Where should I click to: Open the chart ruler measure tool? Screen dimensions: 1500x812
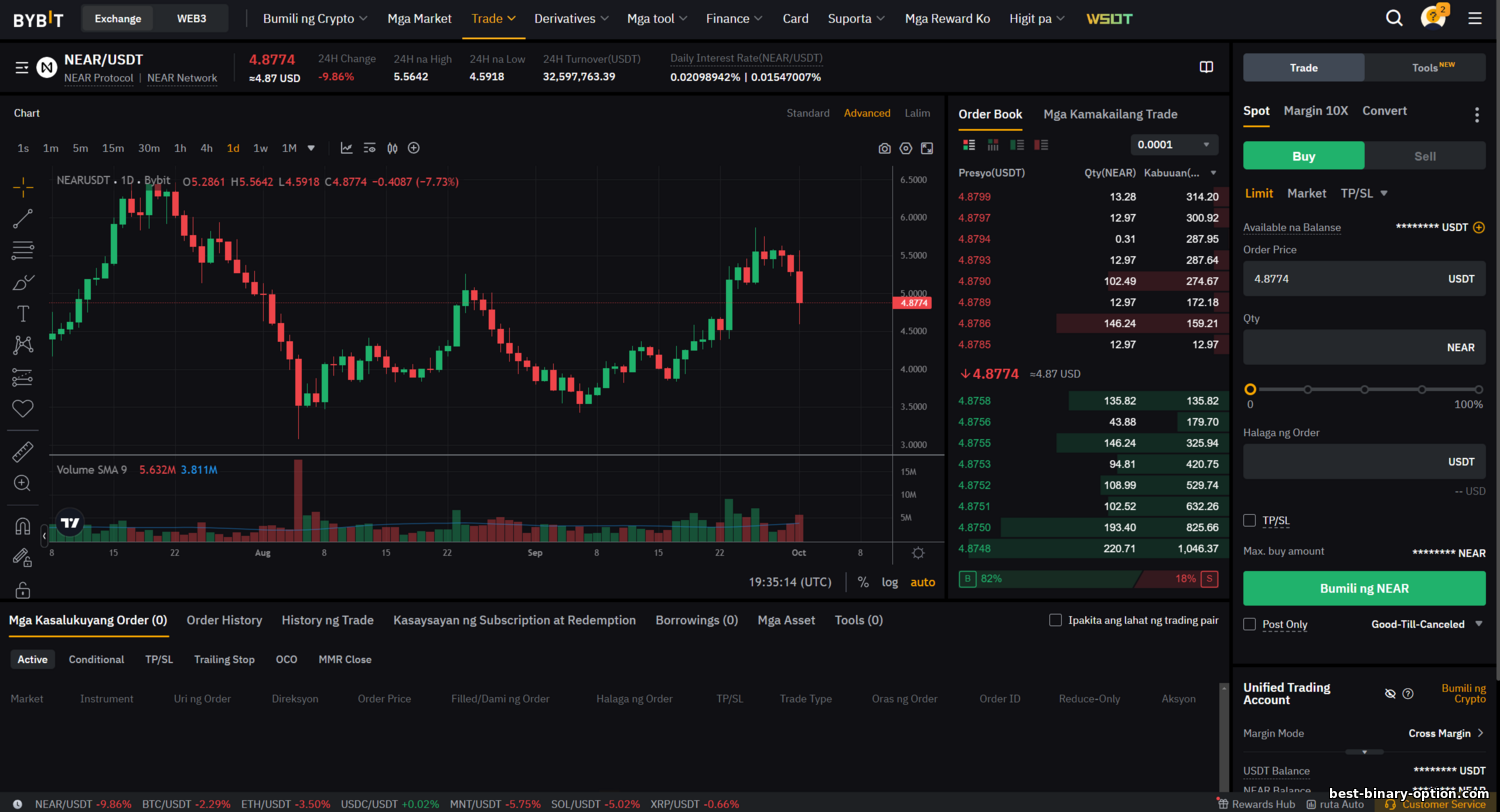point(23,452)
